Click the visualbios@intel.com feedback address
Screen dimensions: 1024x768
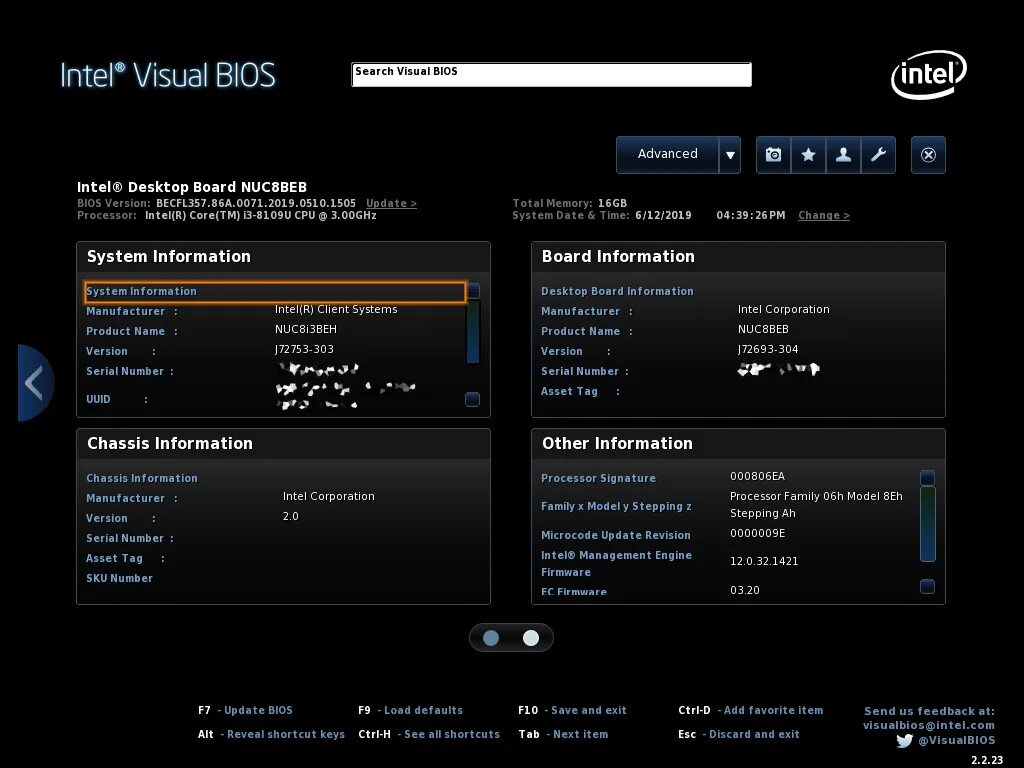[929, 726]
